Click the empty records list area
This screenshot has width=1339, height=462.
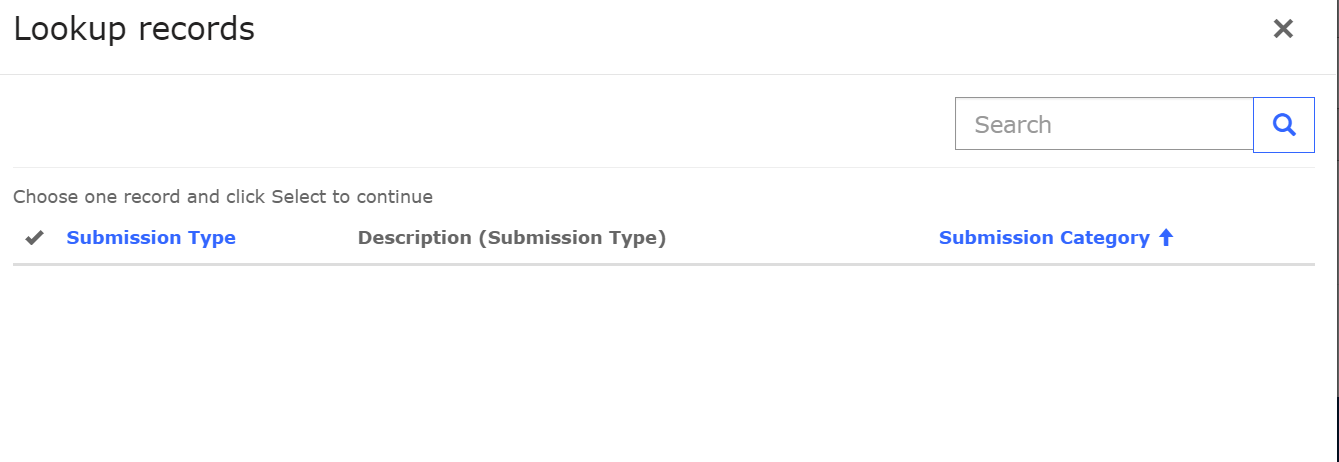pyautogui.click(x=660, y=360)
